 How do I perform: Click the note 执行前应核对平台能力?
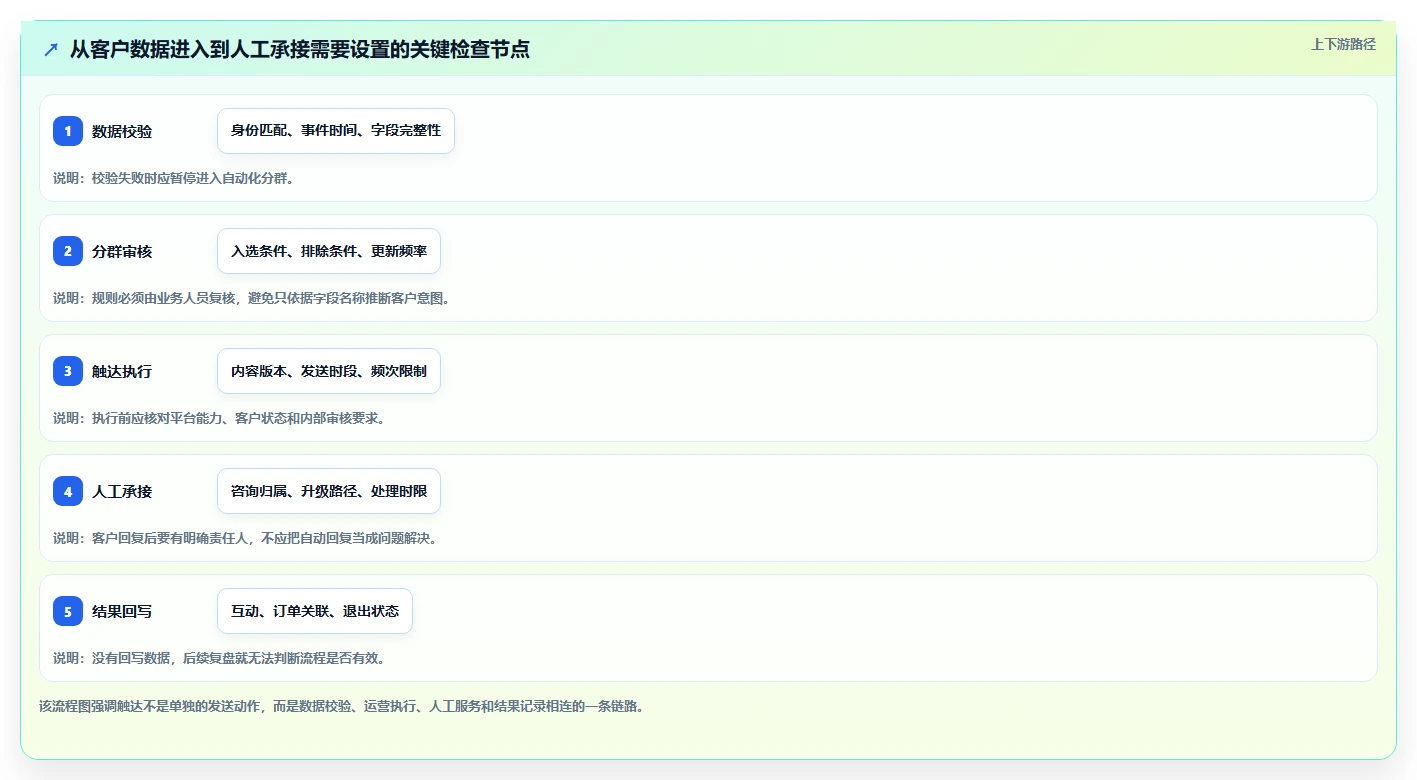click(219, 418)
